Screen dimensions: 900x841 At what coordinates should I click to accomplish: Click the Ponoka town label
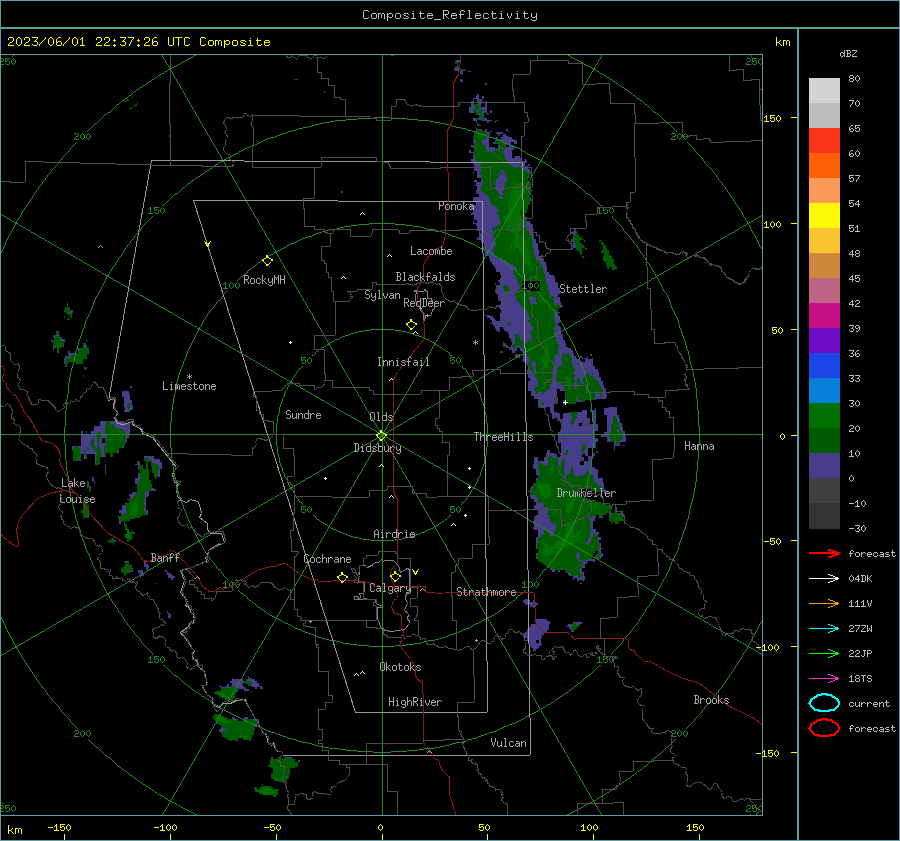pyautogui.click(x=456, y=206)
